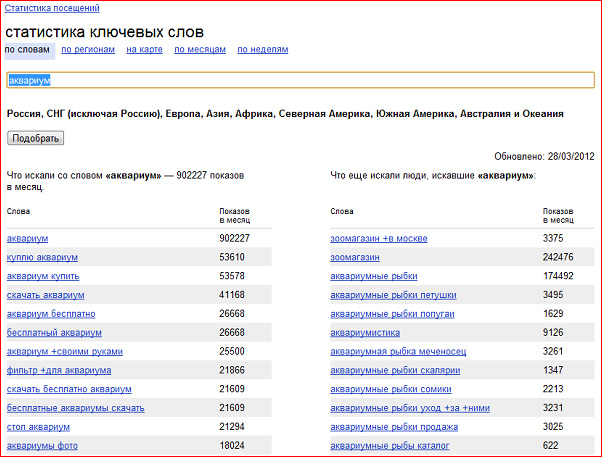Open the на карте tab
Viewport: 602px width, 457px height.
pos(144,49)
